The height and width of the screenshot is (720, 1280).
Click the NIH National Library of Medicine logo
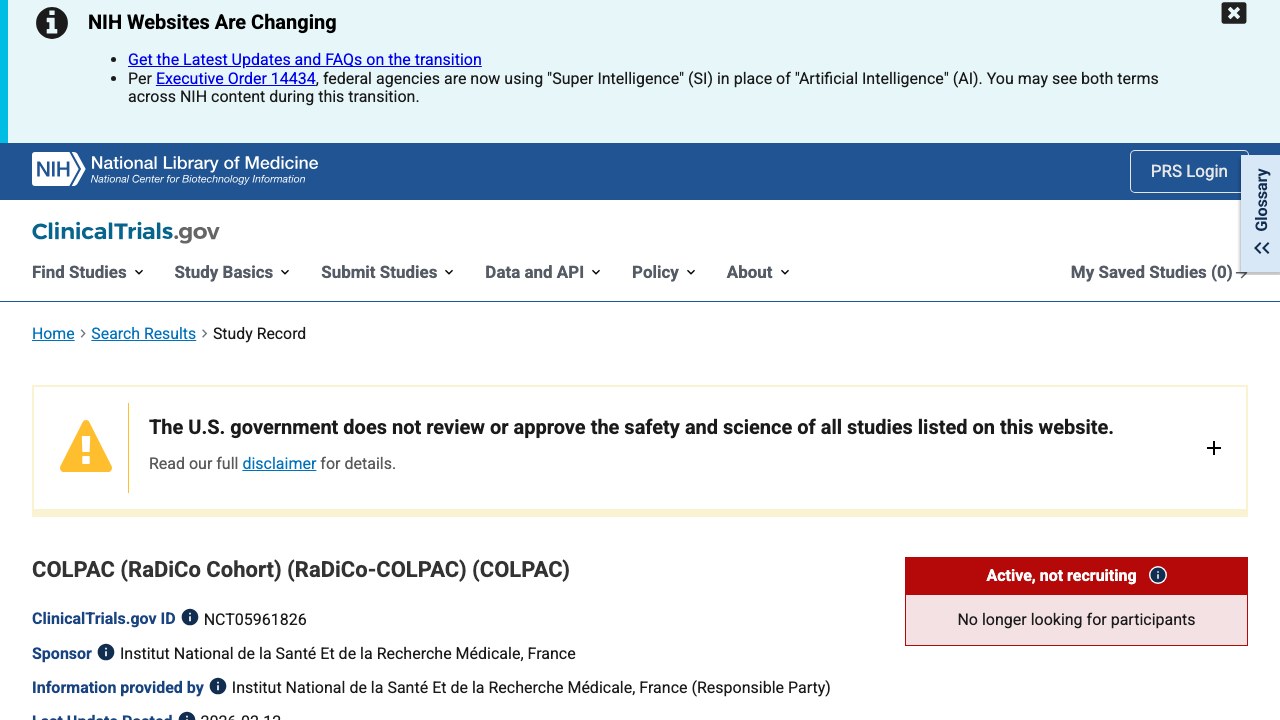click(175, 169)
